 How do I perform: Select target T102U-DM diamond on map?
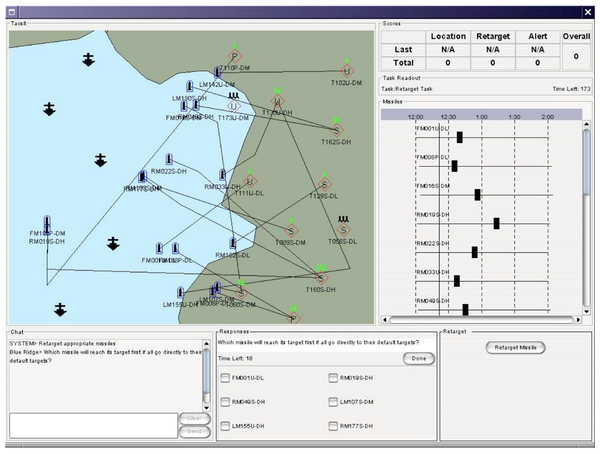click(x=347, y=71)
